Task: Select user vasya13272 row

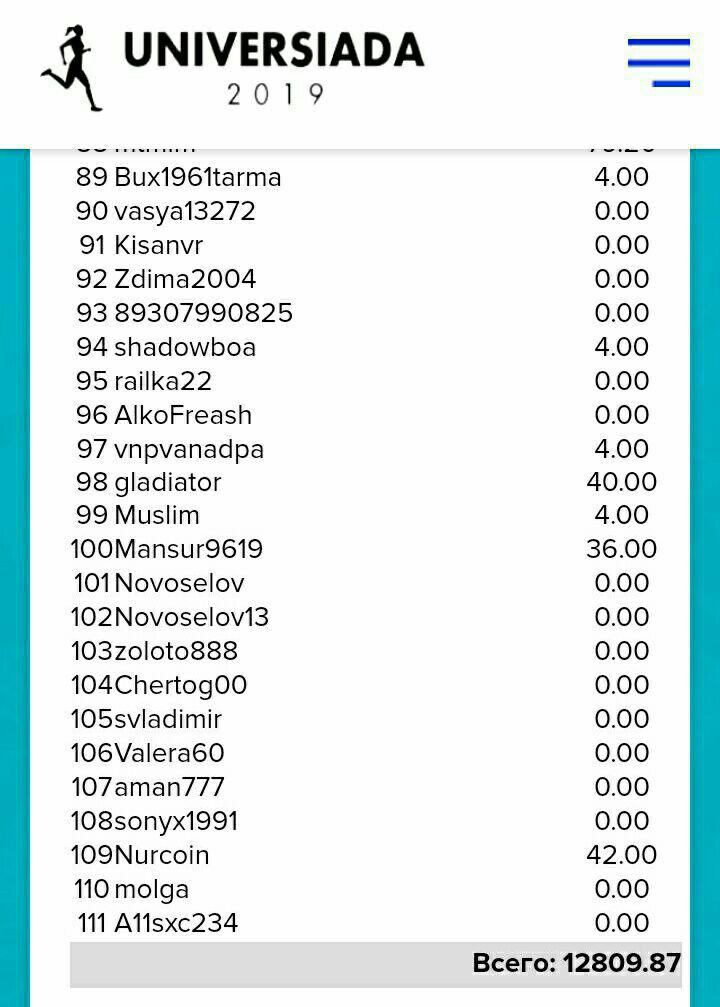Action: pyautogui.click(x=185, y=212)
